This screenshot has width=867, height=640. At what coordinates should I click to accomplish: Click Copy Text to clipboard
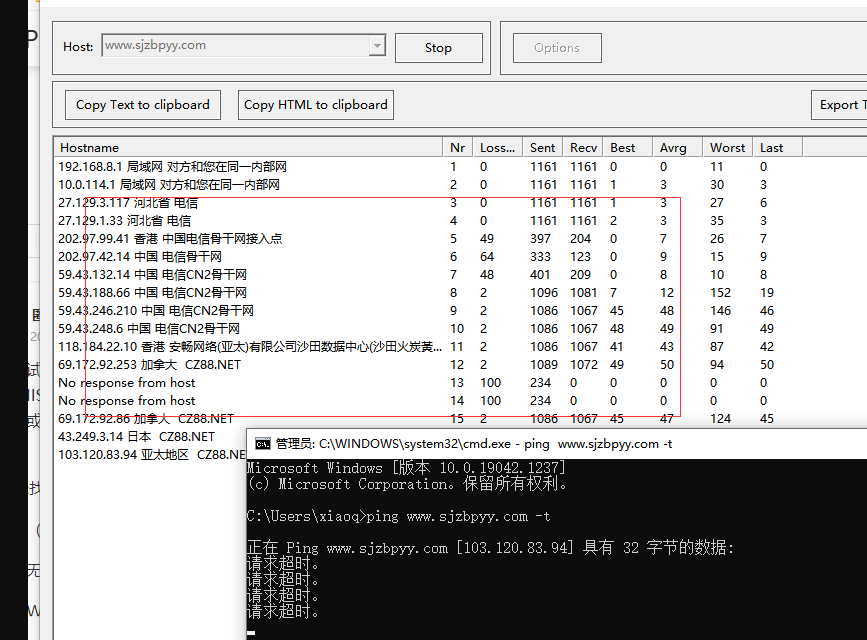tap(143, 105)
